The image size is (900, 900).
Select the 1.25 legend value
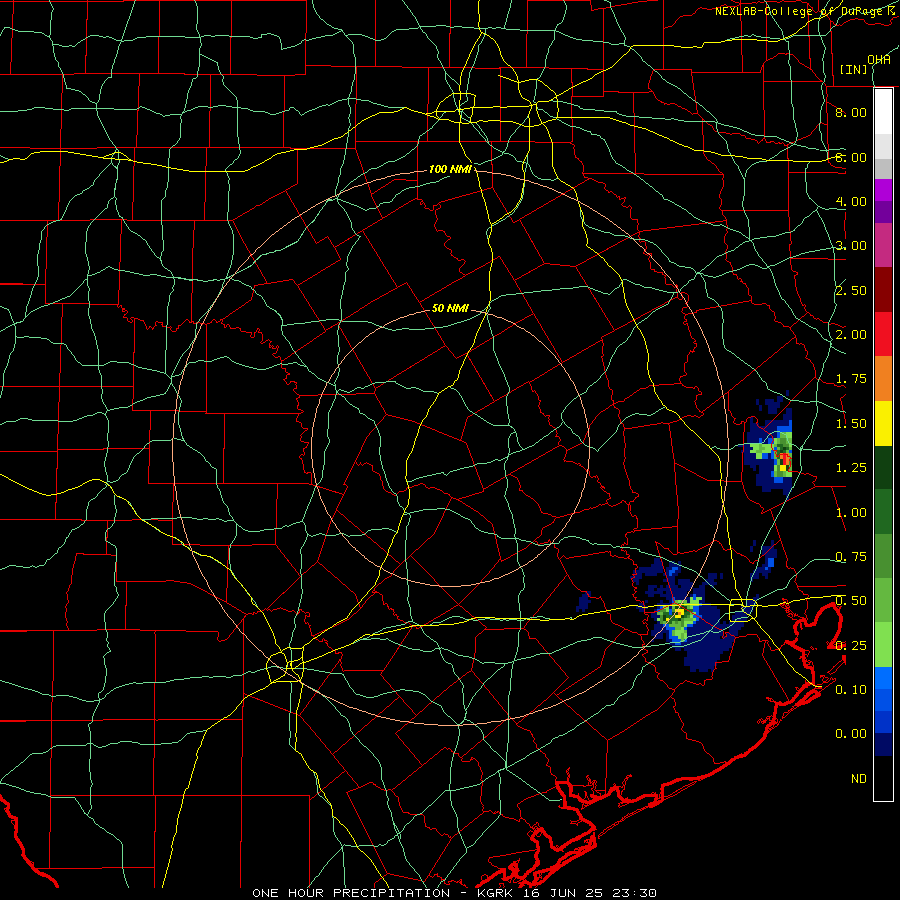(x=851, y=468)
